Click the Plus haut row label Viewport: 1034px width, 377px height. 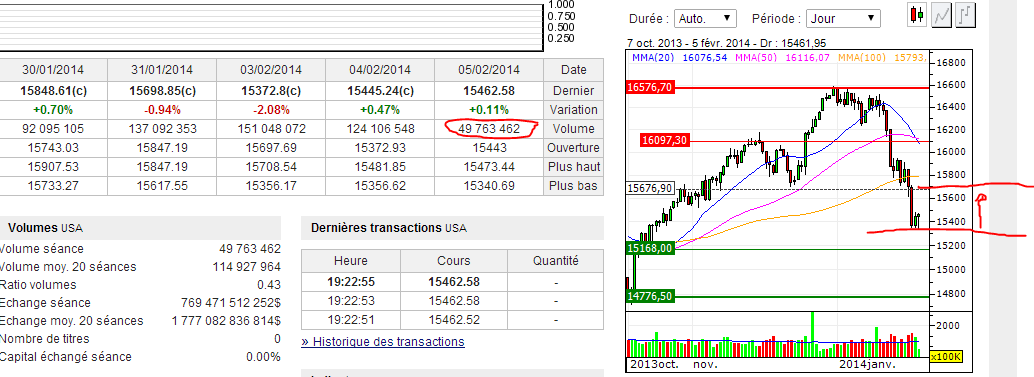(574, 167)
